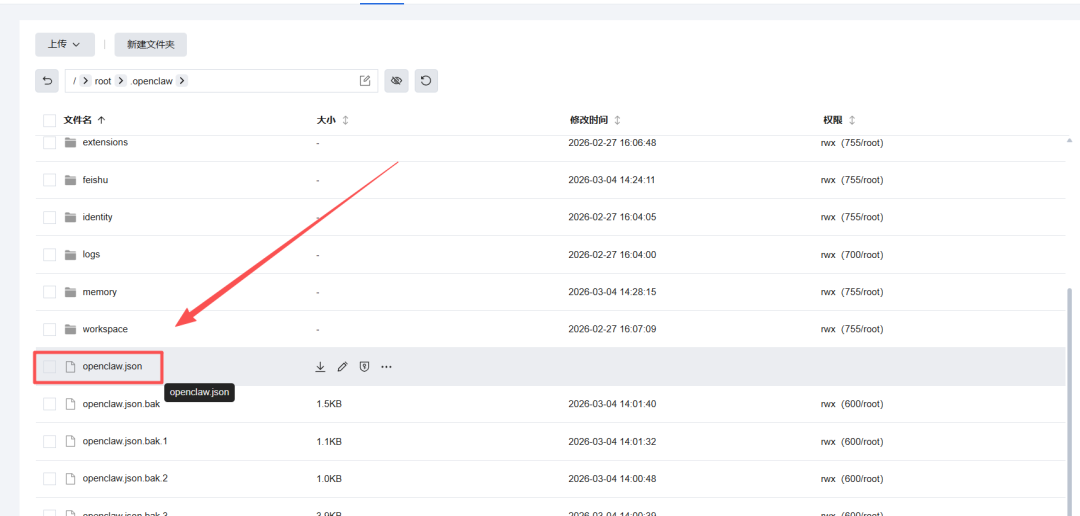Click the feishu folder icon
The image size is (1080, 516).
click(x=70, y=180)
